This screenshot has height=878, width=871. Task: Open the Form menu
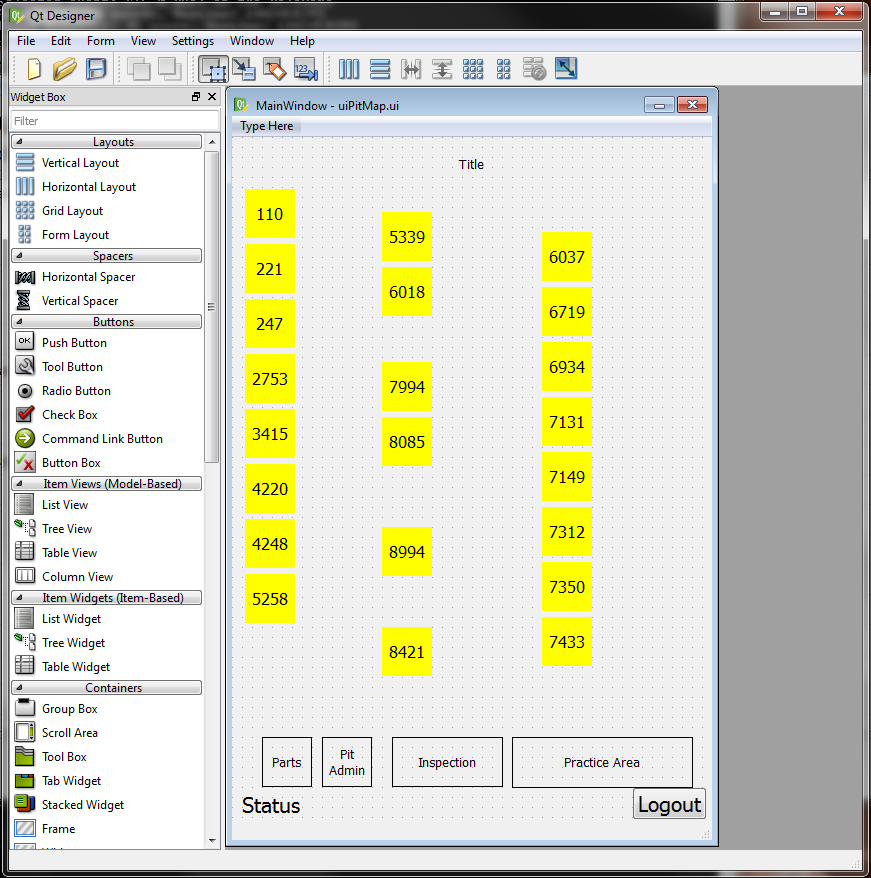pos(100,41)
